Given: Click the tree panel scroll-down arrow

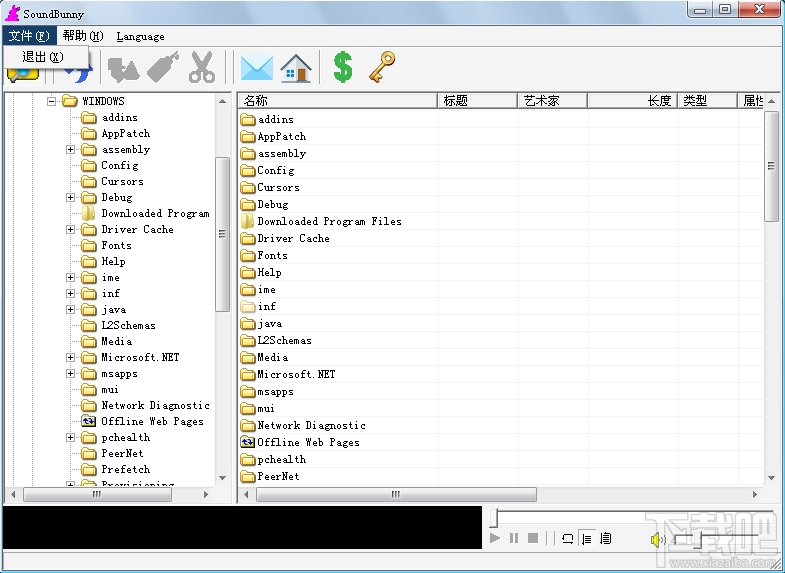Looking at the screenshot, I should 223,478.
